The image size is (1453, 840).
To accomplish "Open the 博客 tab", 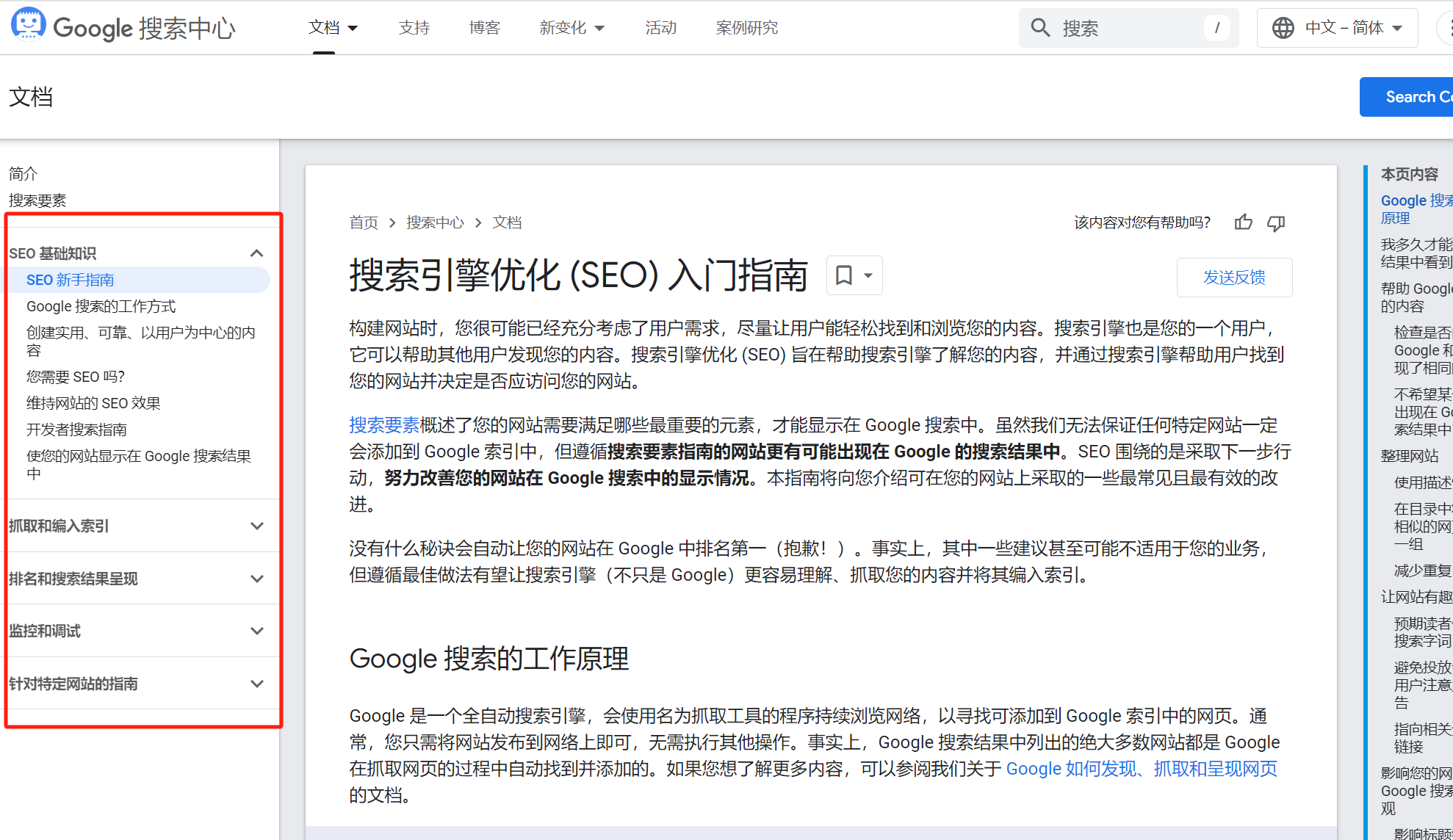I will point(484,28).
